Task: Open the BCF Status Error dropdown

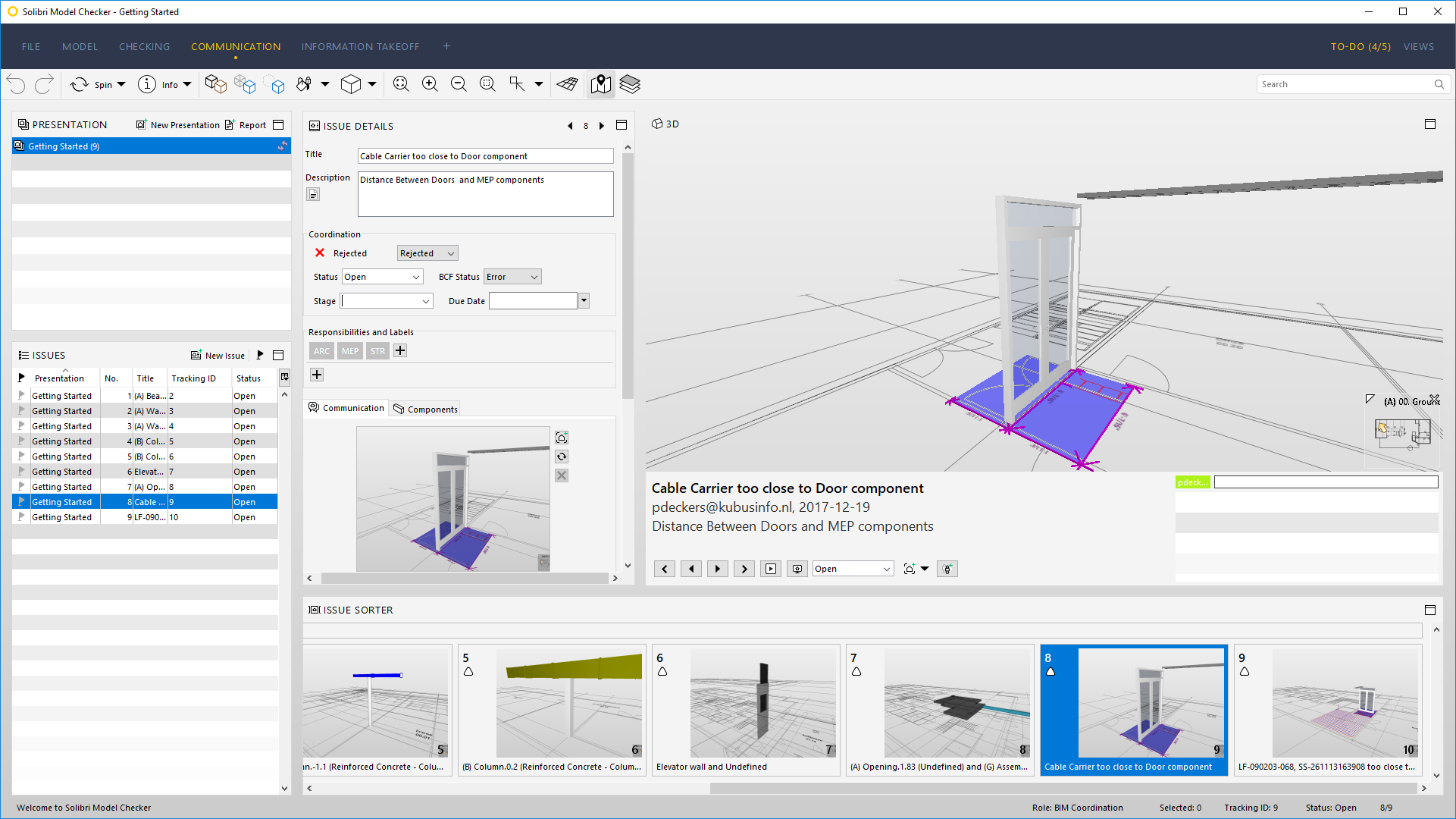Action: (512, 277)
